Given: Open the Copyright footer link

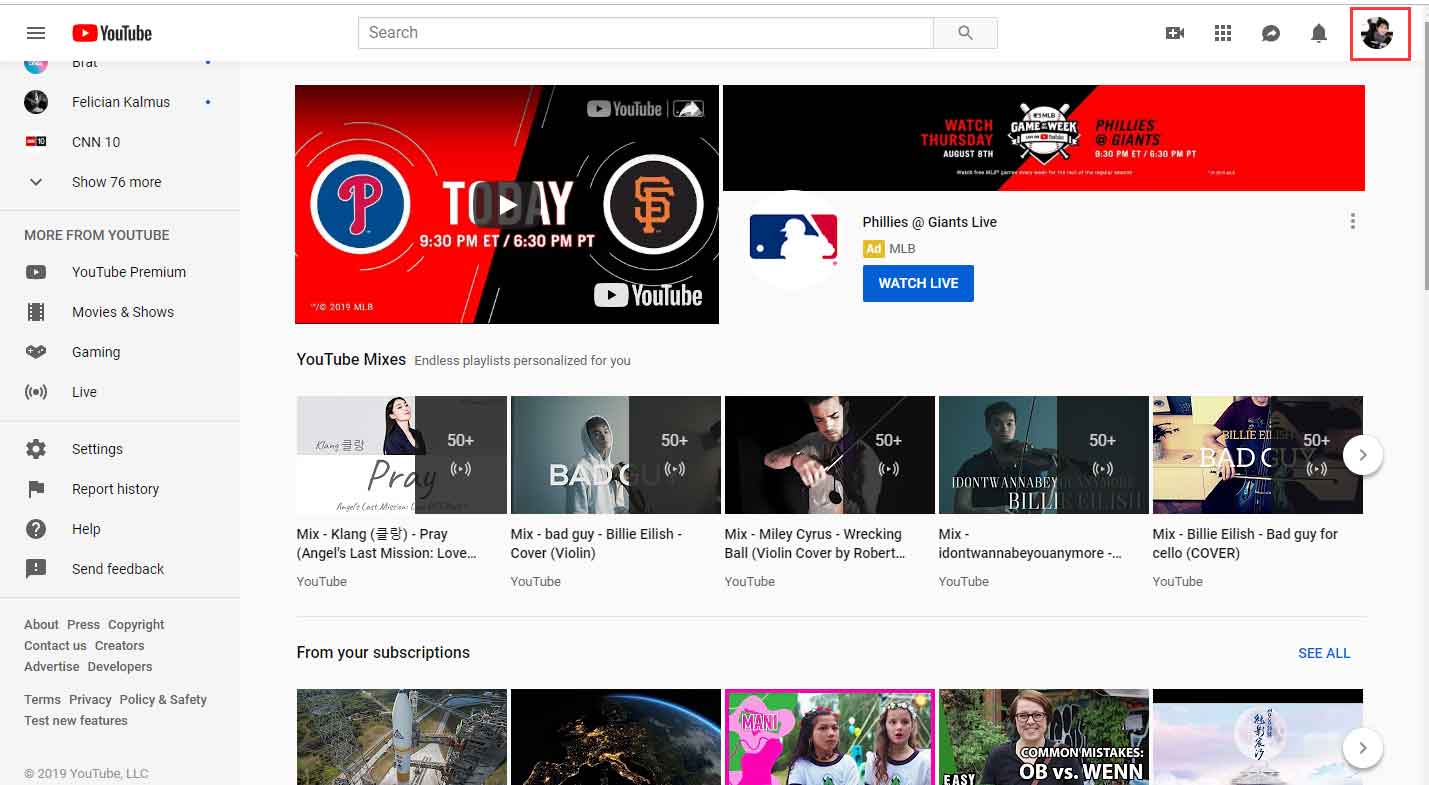Looking at the screenshot, I should (x=136, y=624).
